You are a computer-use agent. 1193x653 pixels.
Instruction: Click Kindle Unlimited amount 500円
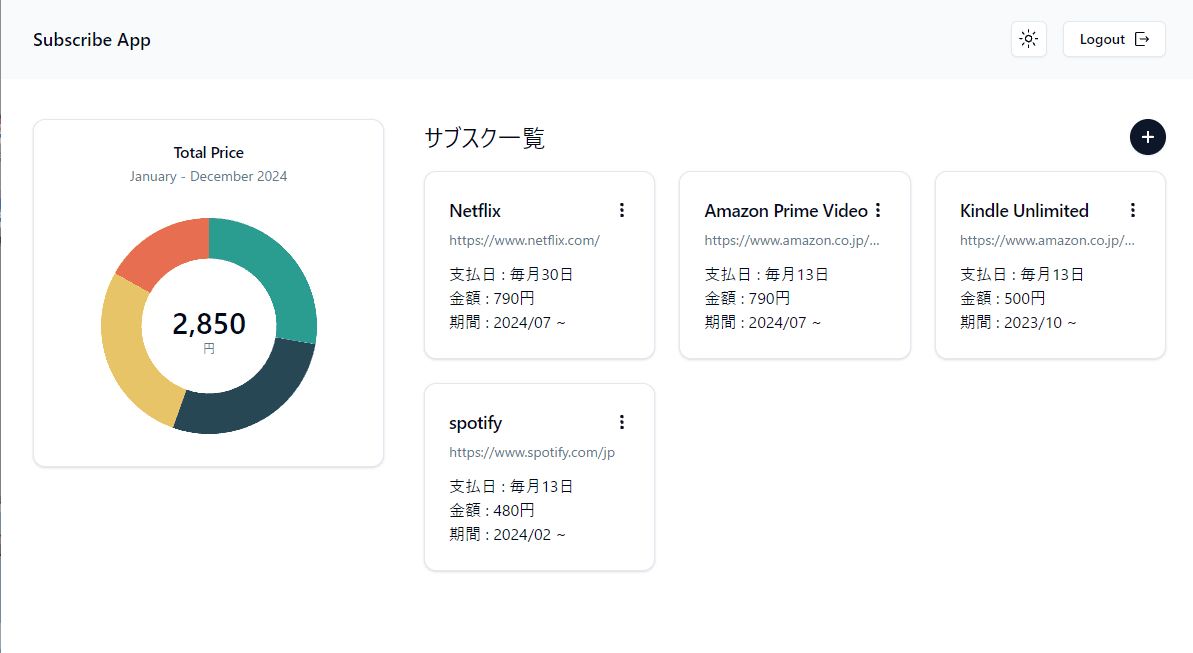click(1024, 298)
